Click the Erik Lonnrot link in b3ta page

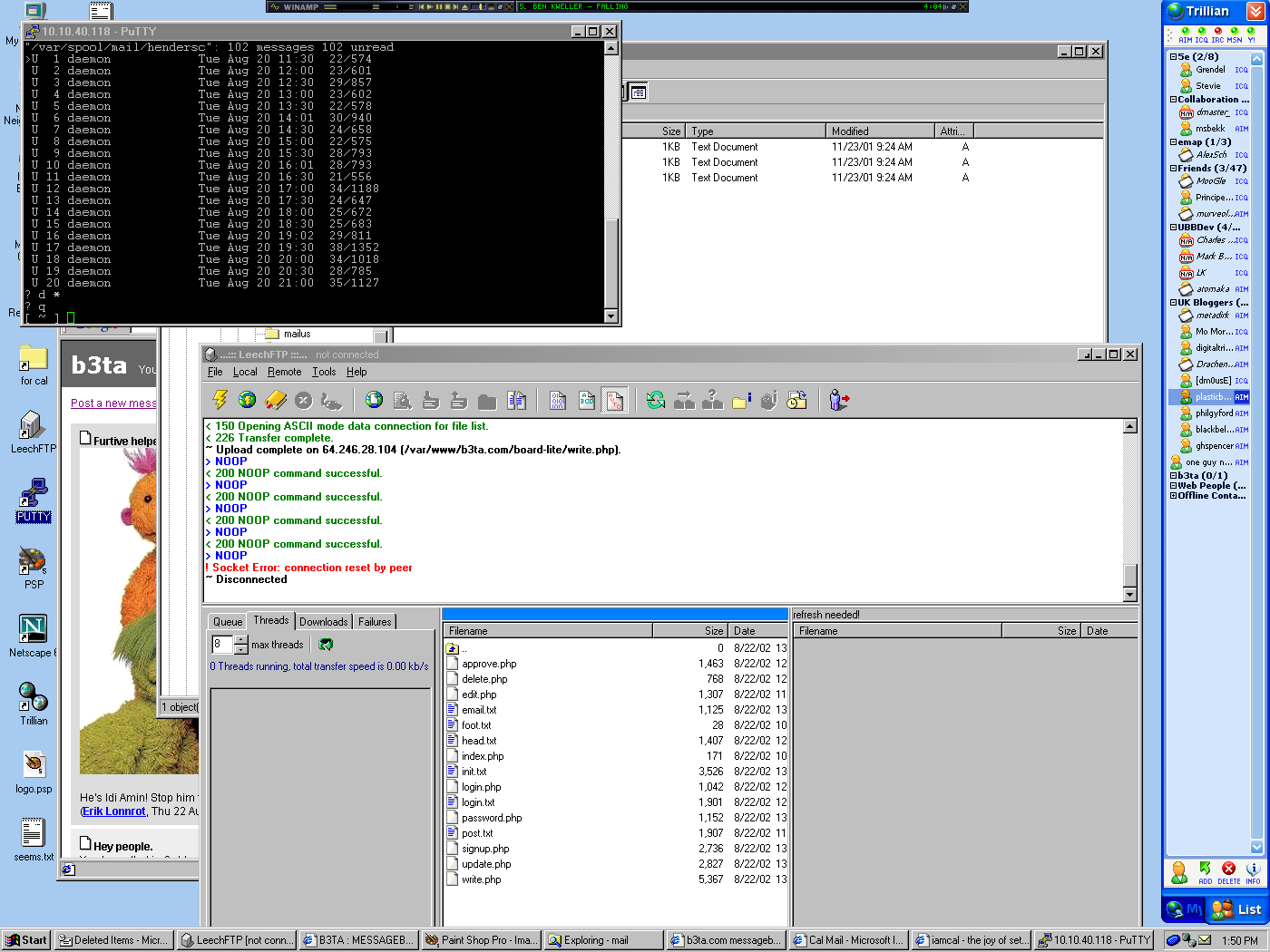click(114, 811)
